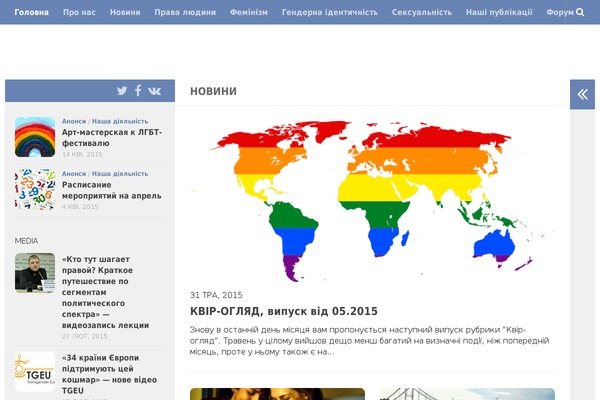The image size is (600, 400).
Task: Open КВІР-ОГЛЯД, випуск від 05.2015 headline
Action: pyautogui.click(x=284, y=311)
